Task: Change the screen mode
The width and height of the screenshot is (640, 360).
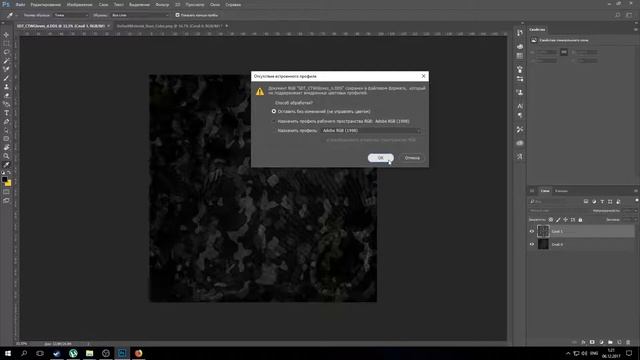Action: click(x=6, y=200)
